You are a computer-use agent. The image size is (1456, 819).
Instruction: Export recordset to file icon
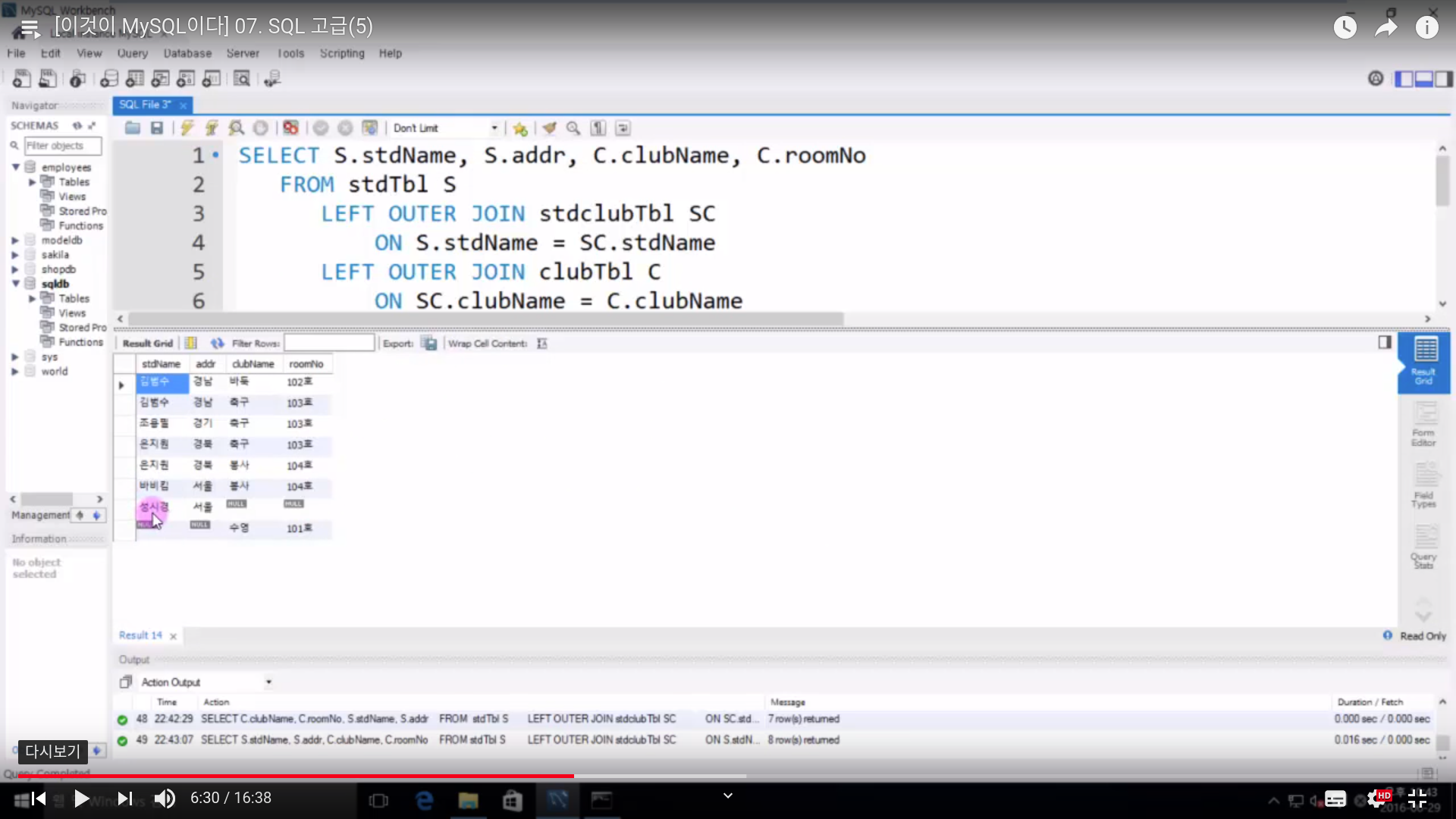pos(429,344)
